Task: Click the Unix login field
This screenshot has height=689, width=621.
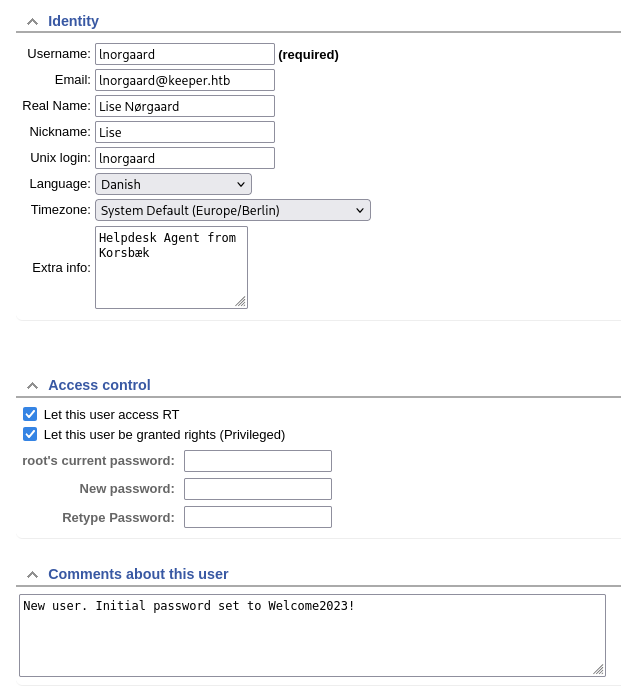Action: click(184, 158)
